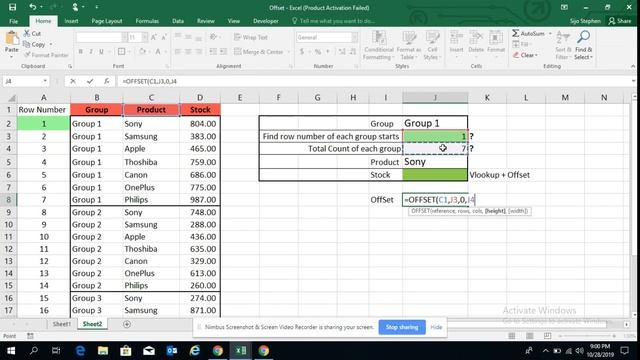Open Find & Select menu
This screenshot has width=640, height=360.
point(584,45)
